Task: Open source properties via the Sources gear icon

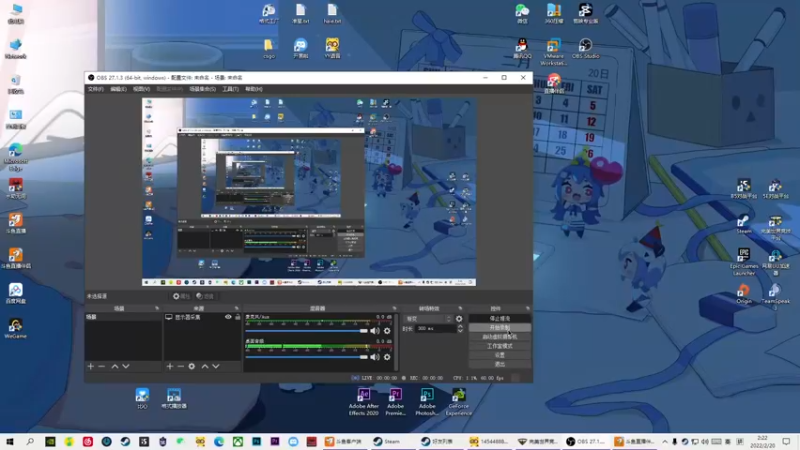Action: pyautogui.click(x=192, y=366)
